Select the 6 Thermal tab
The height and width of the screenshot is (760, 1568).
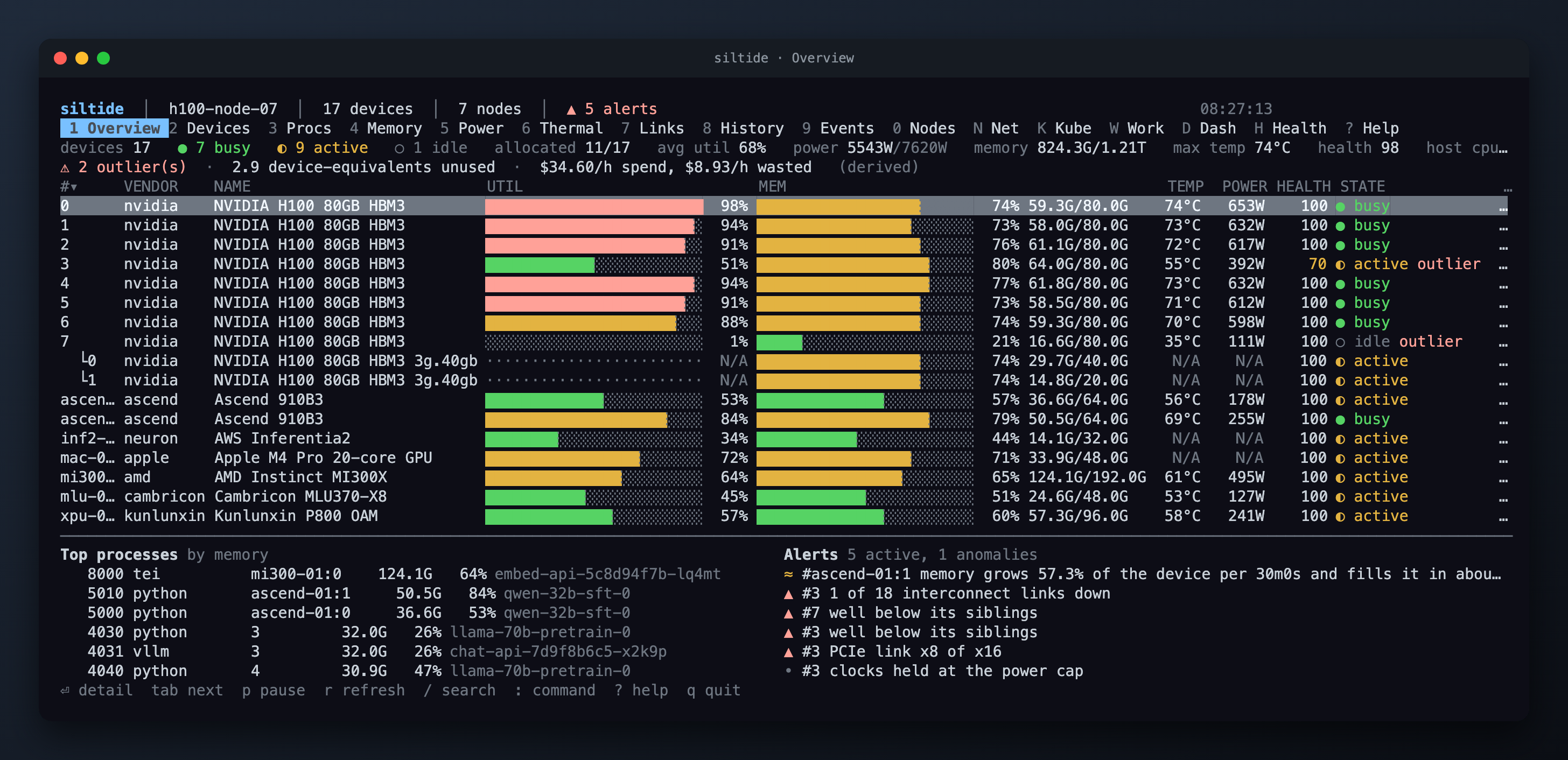click(563, 129)
